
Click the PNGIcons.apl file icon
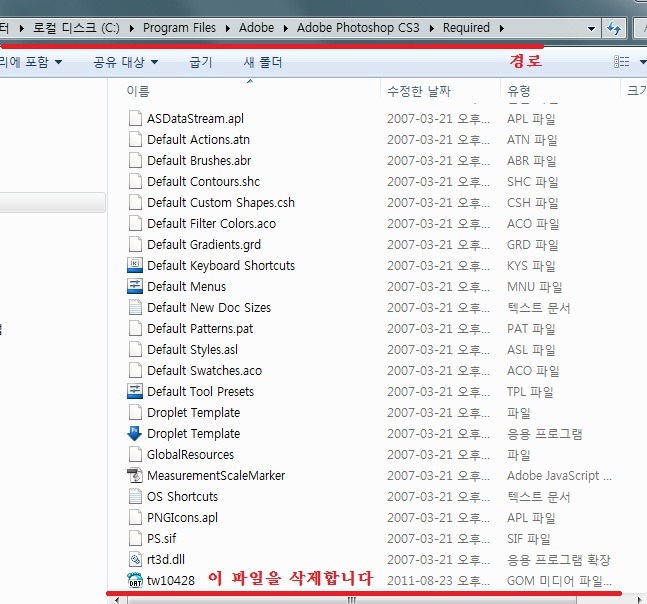pyautogui.click(x=135, y=517)
